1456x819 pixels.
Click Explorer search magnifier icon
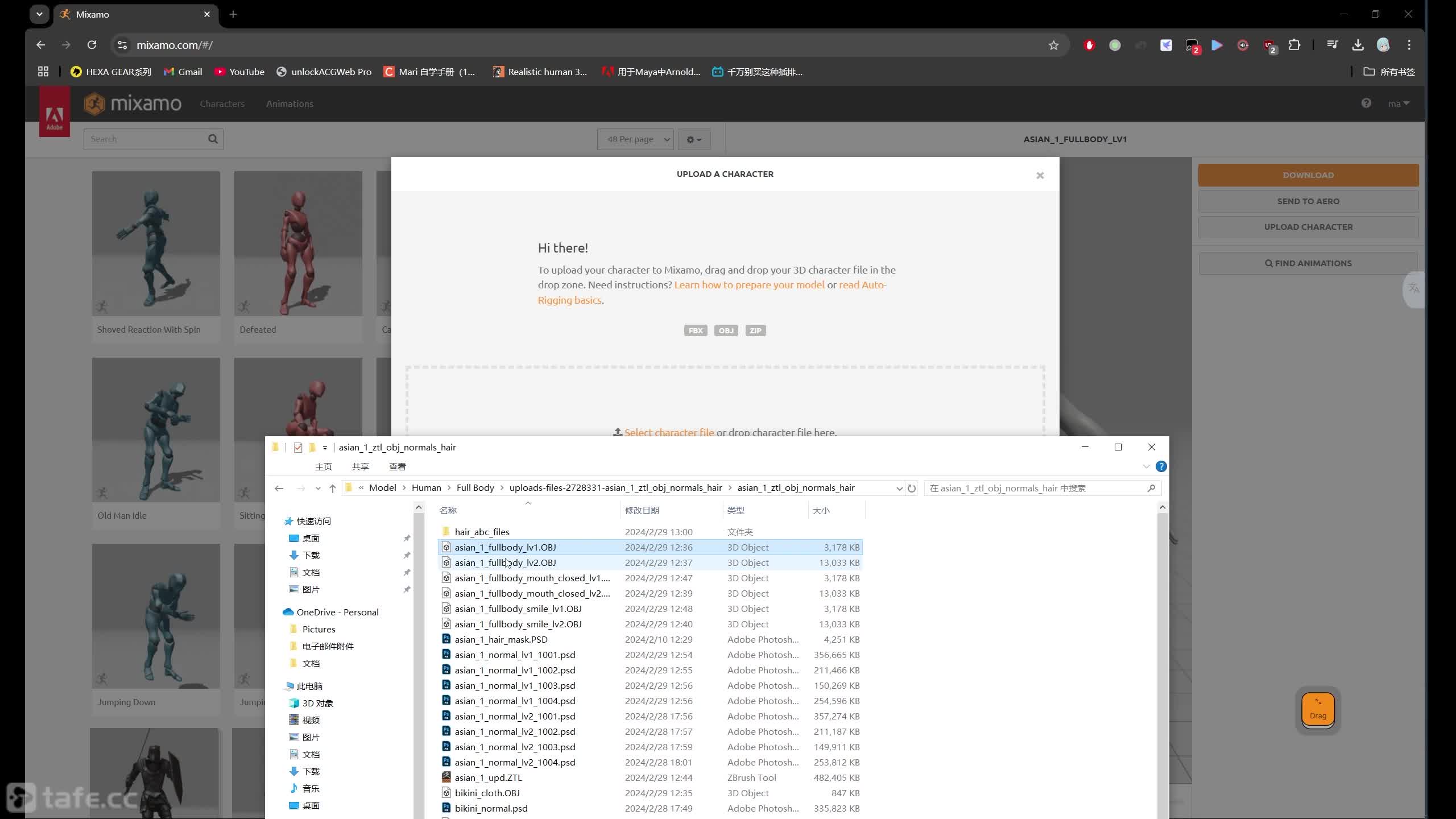point(1151,488)
